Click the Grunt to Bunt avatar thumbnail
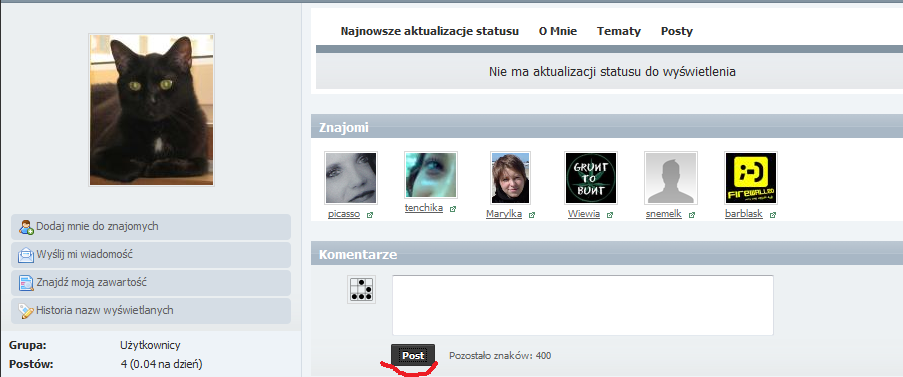This screenshot has height=377, width=903. 591,178
